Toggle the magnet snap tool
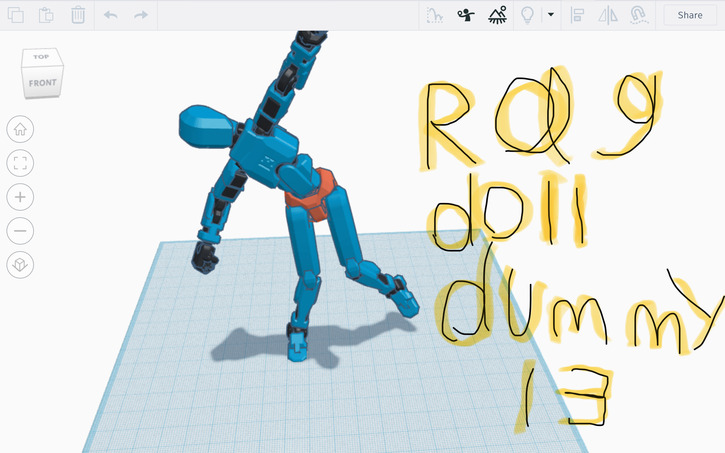The height and width of the screenshot is (453, 725). [639, 15]
